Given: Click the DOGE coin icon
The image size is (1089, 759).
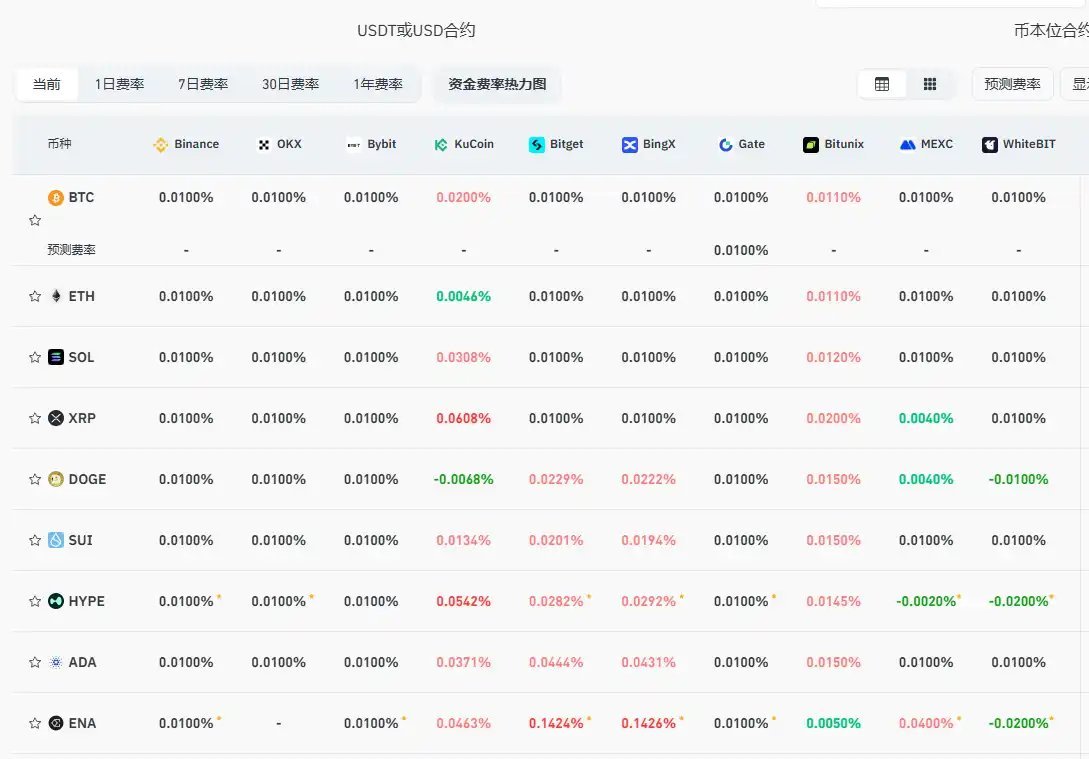Looking at the screenshot, I should click(x=56, y=479).
